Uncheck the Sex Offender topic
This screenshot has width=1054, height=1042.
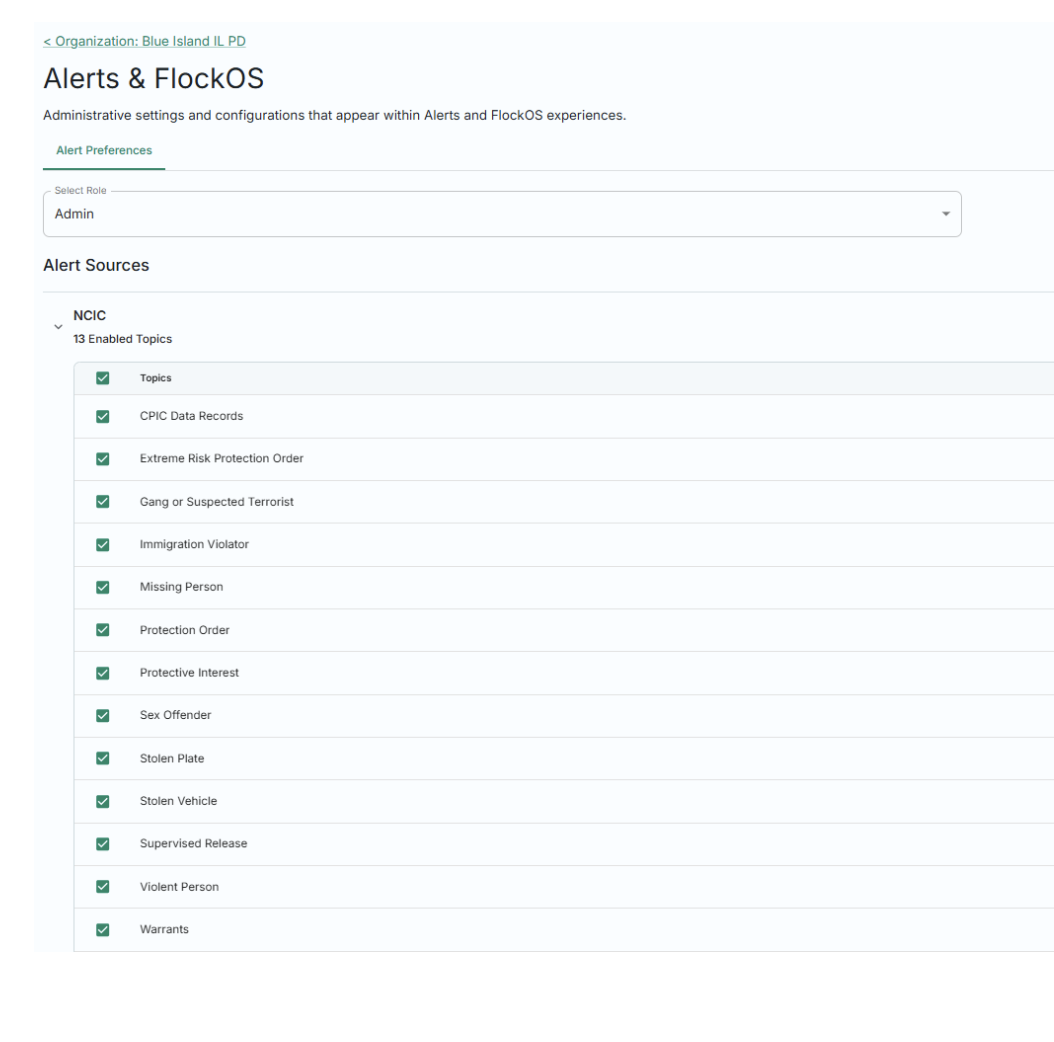[103, 716]
